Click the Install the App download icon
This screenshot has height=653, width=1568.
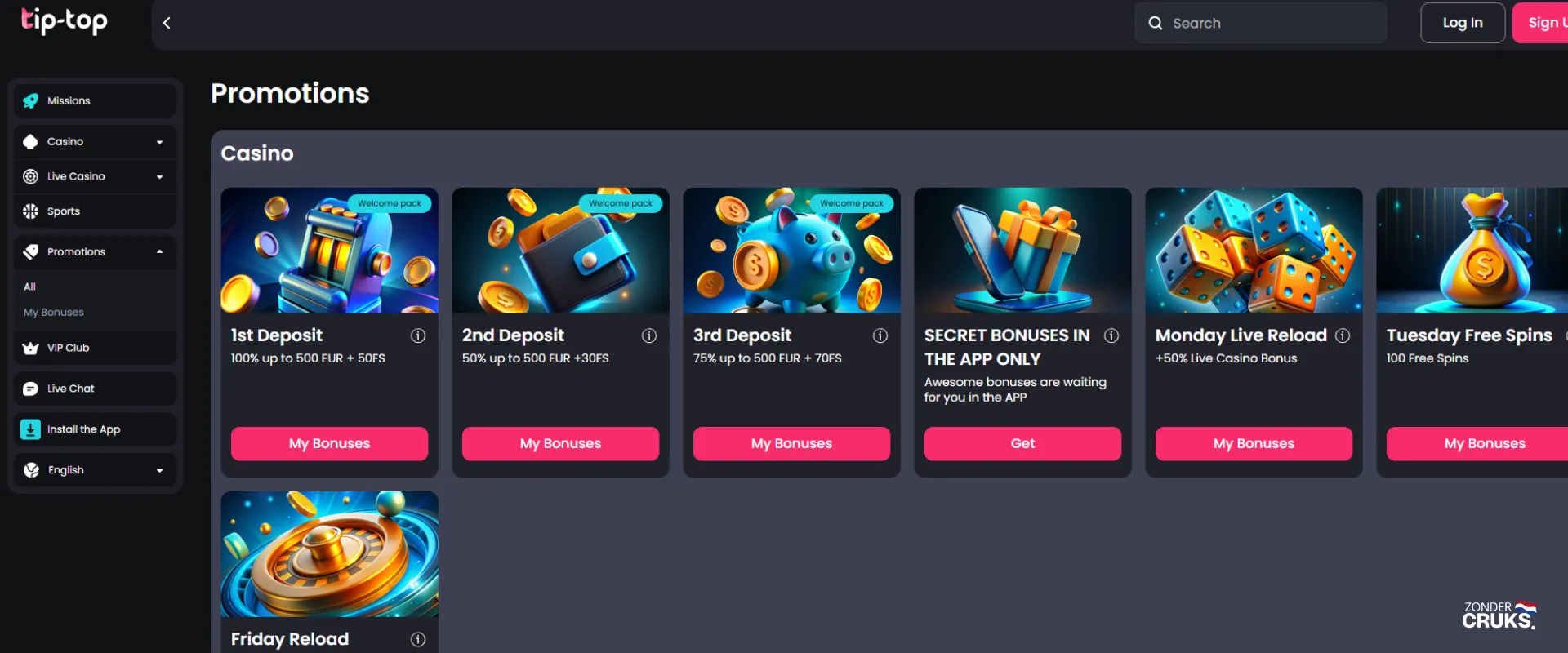tap(30, 429)
